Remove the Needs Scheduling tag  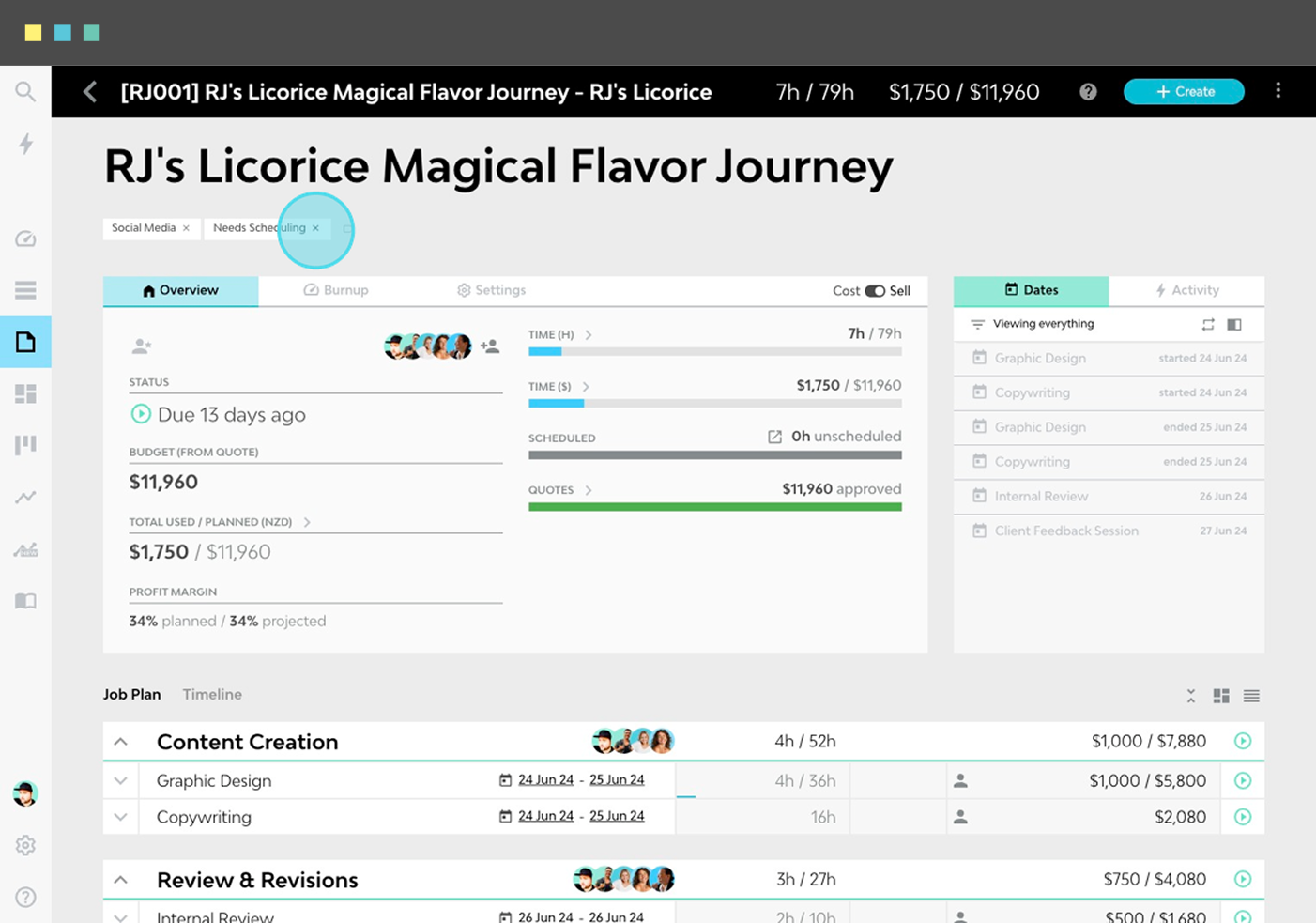coord(315,228)
